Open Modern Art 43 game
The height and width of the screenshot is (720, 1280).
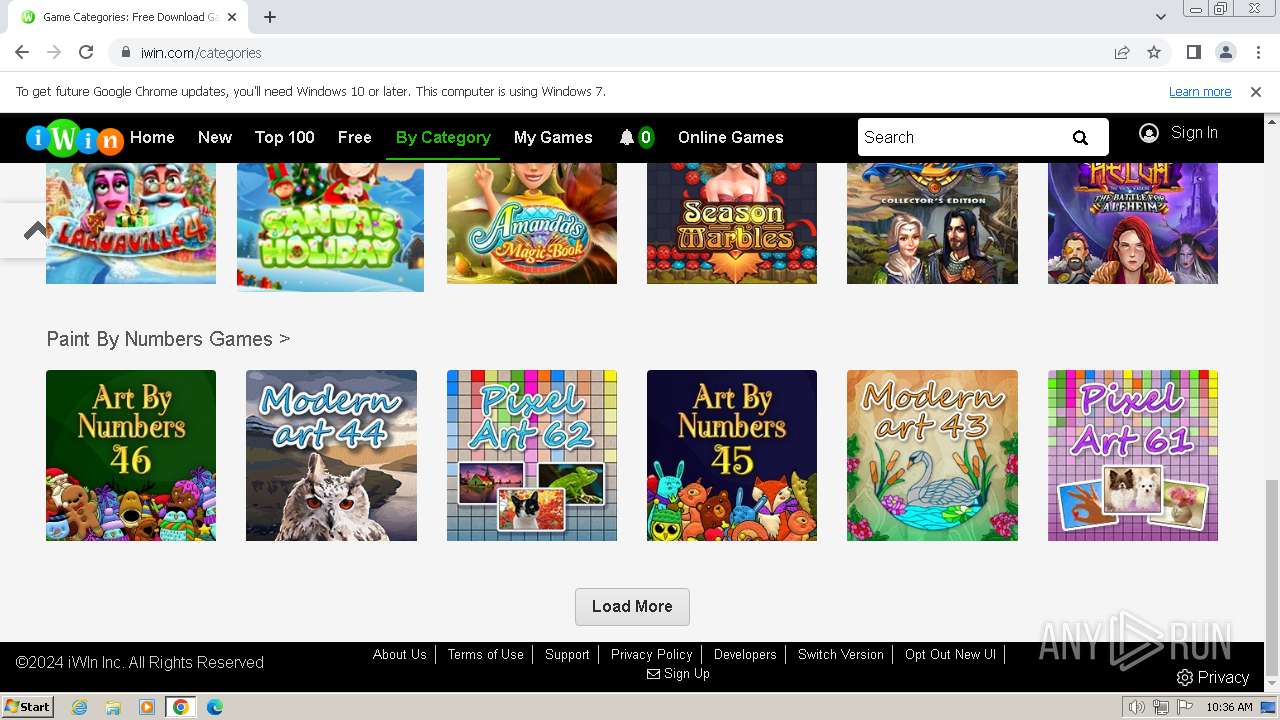932,456
